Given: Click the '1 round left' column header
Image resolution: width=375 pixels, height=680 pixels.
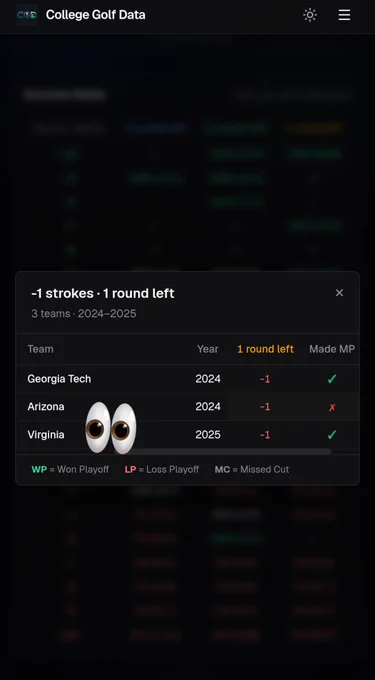Looking at the screenshot, I should coord(265,349).
